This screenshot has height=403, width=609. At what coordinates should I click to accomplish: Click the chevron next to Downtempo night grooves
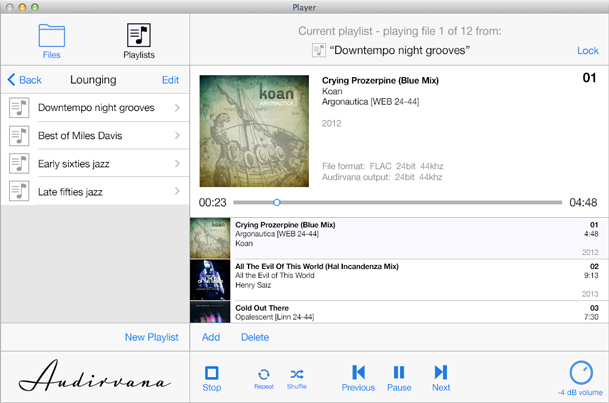pyautogui.click(x=177, y=108)
